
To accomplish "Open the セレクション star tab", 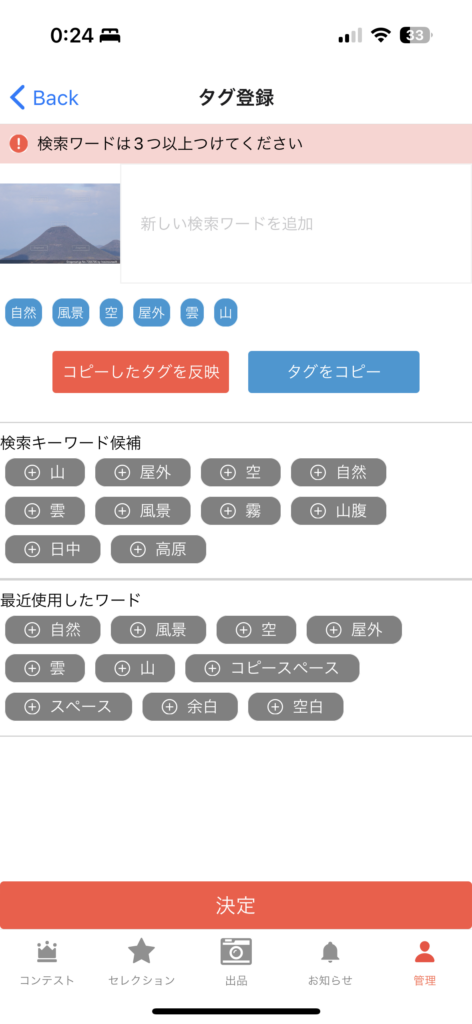I will click(142, 963).
